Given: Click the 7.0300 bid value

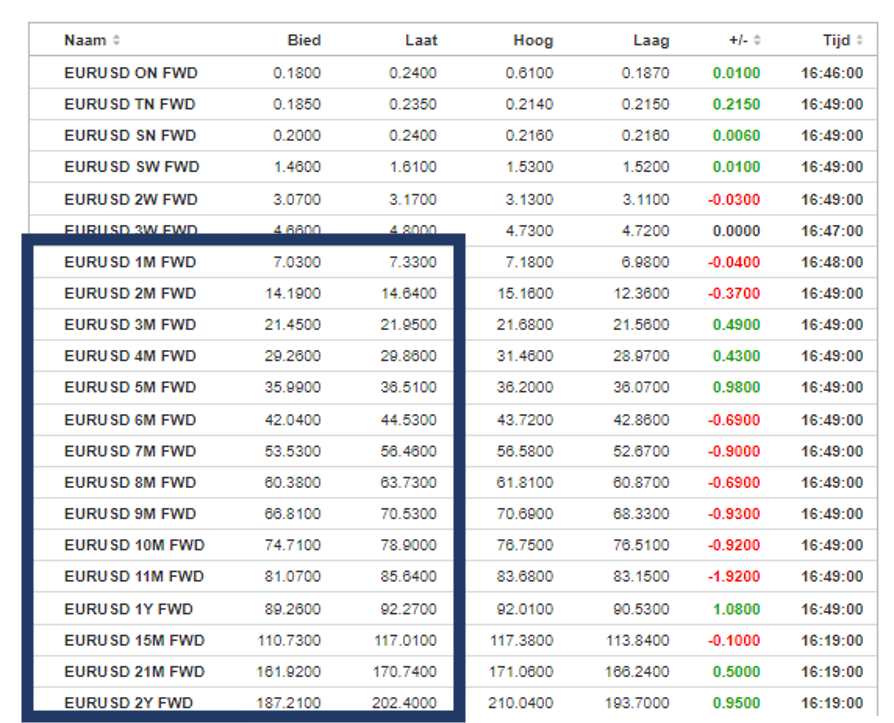Looking at the screenshot, I should [297, 262].
